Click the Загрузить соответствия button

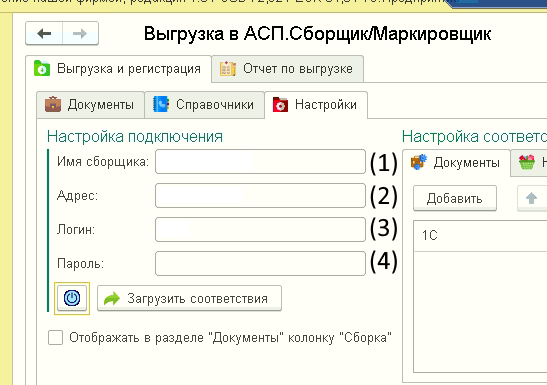click(x=189, y=299)
